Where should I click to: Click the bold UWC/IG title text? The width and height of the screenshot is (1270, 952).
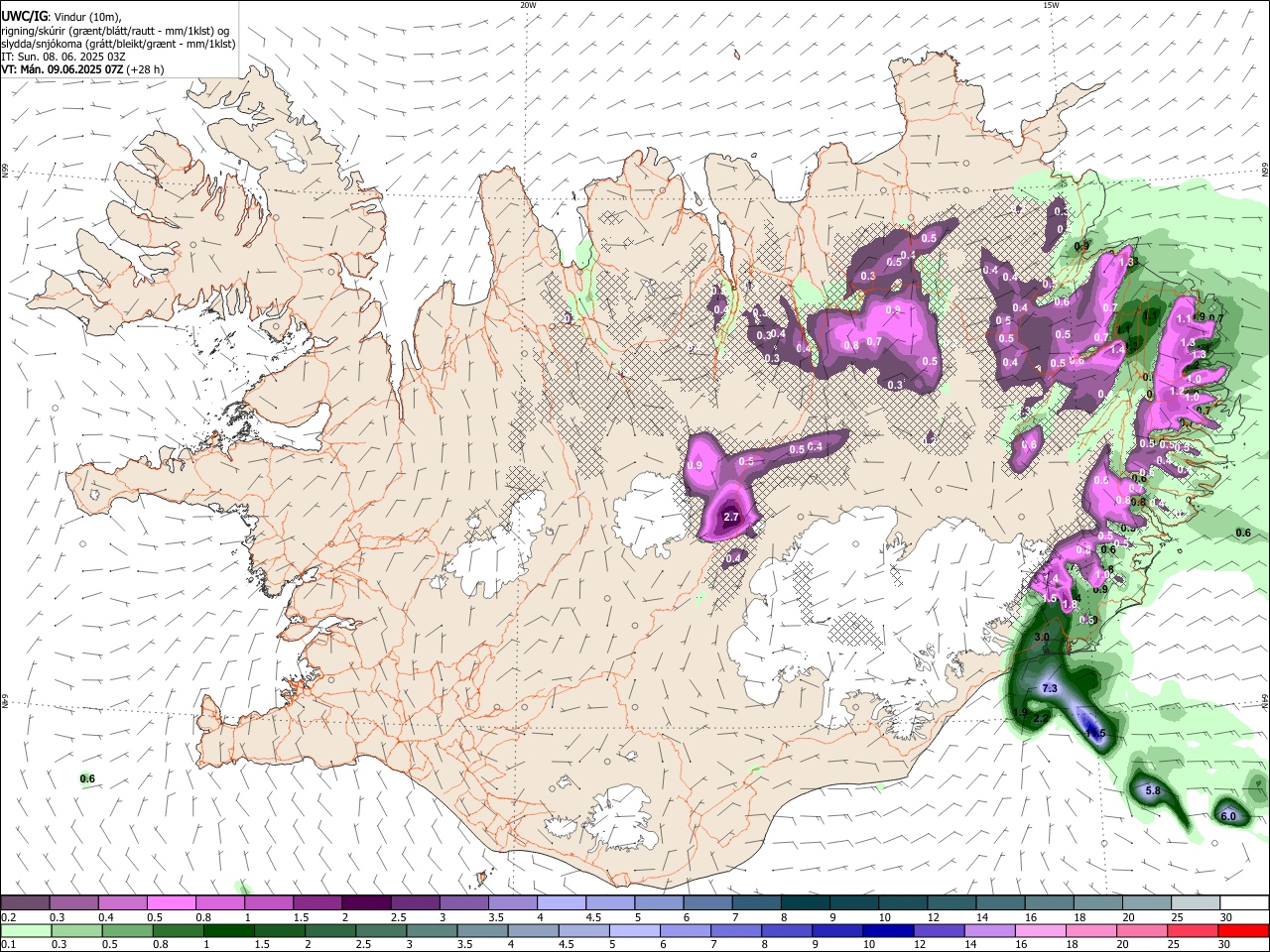click(23, 16)
